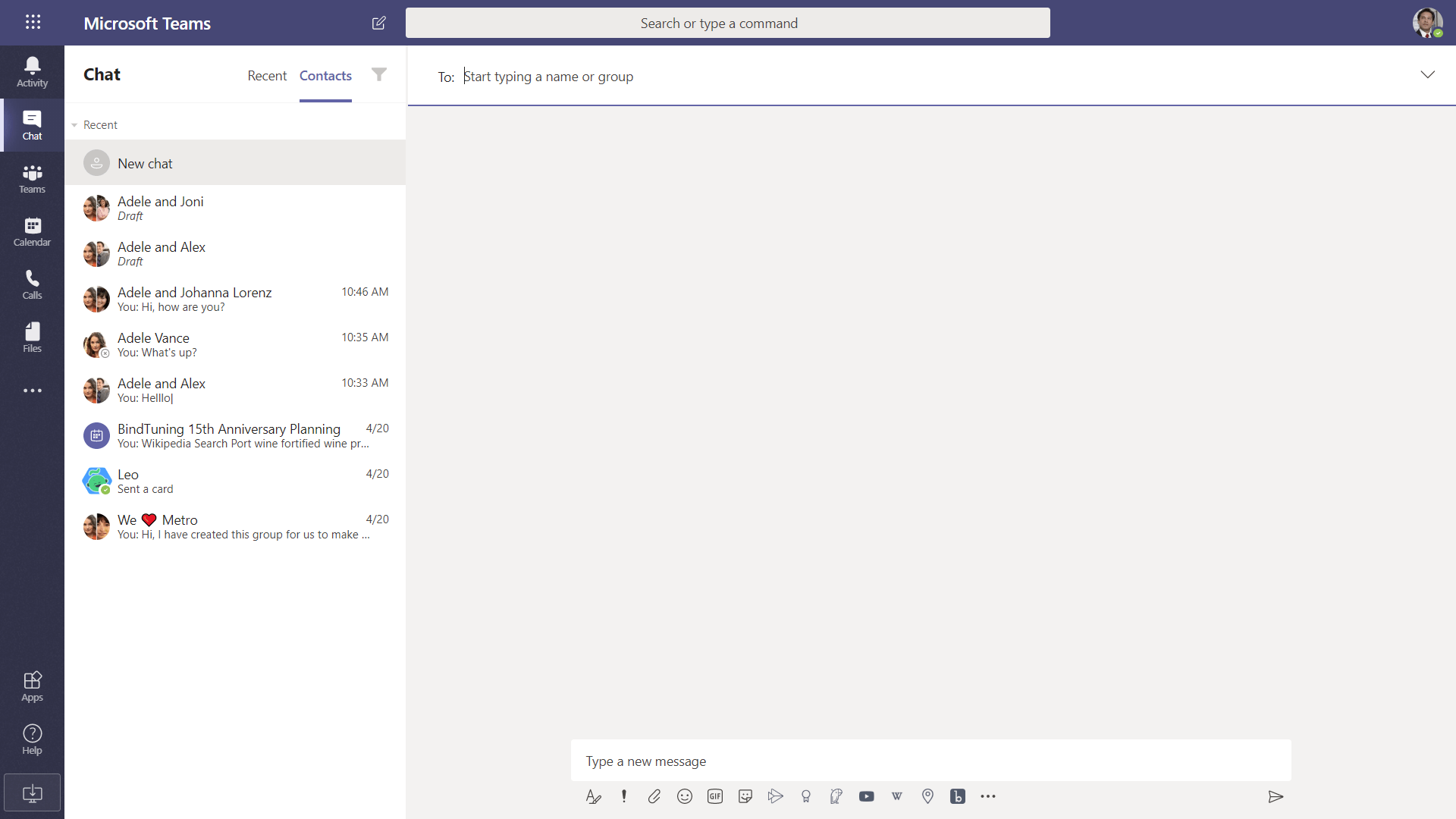The image size is (1456, 819).
Task: Open Calls in the left rail
Action: pyautogui.click(x=32, y=284)
